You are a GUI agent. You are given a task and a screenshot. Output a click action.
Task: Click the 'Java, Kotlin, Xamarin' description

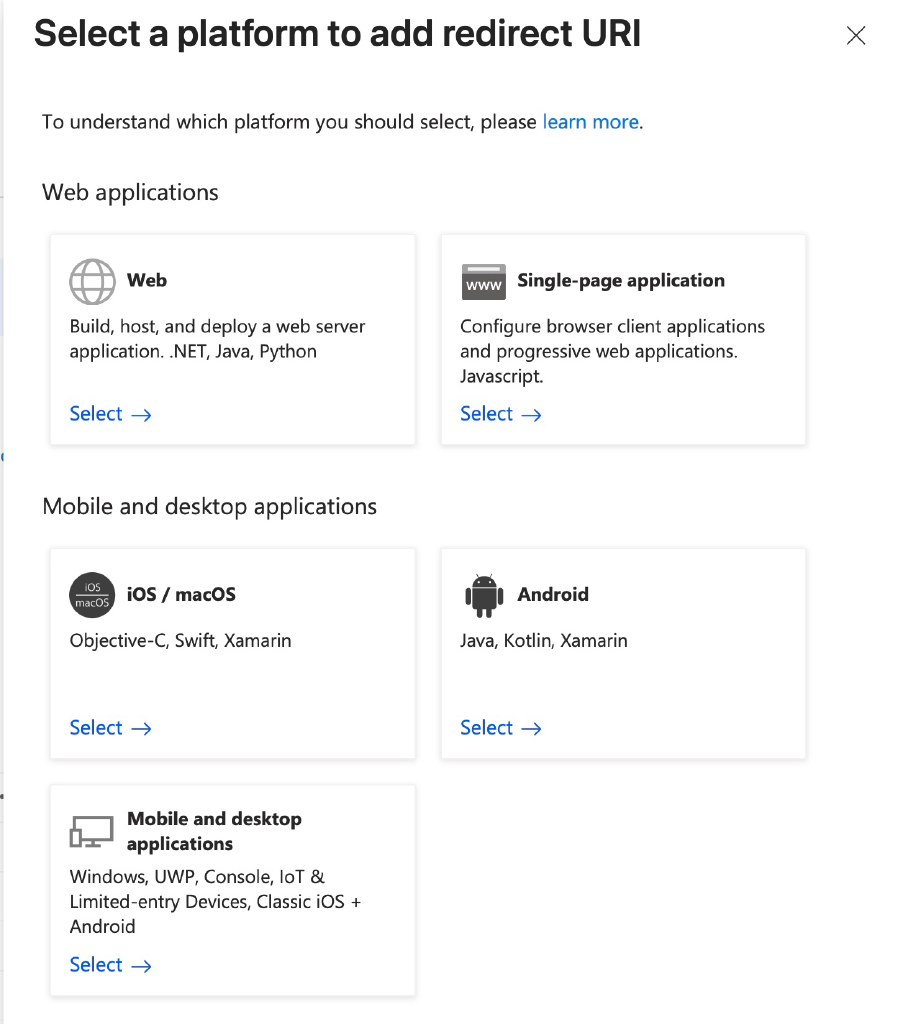tap(543, 641)
